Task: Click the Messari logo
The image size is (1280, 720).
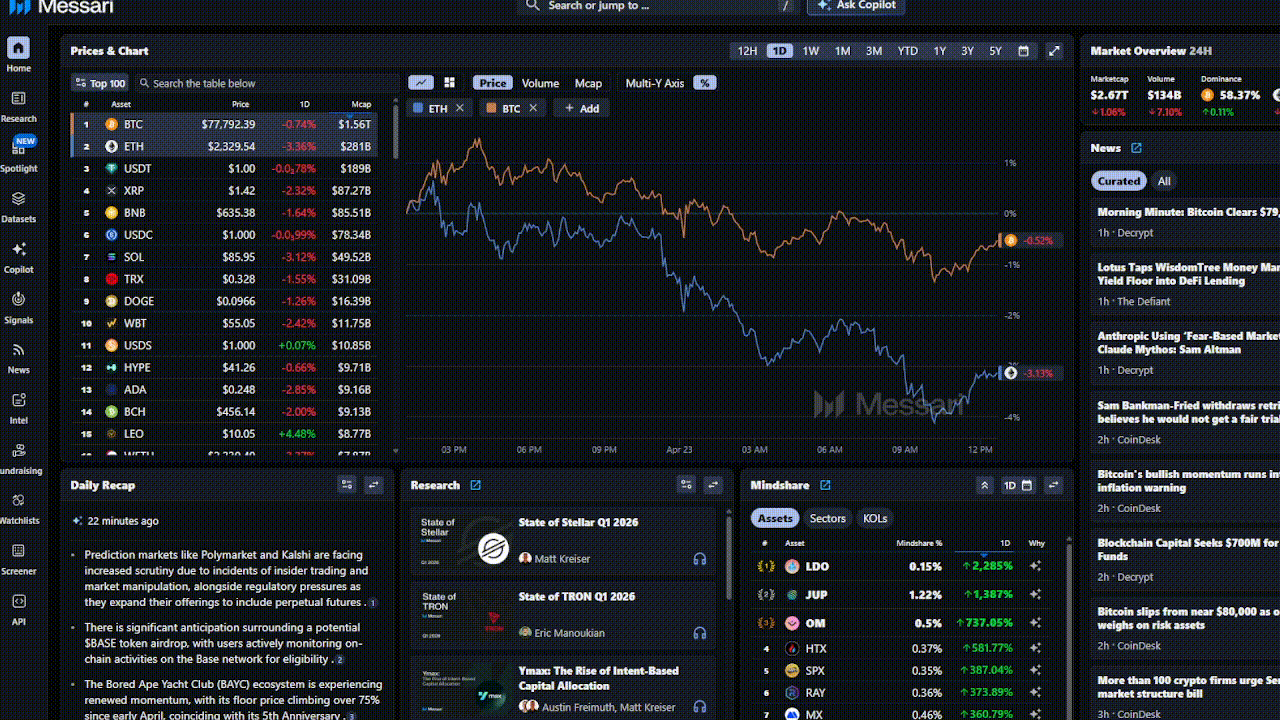Action: point(61,6)
